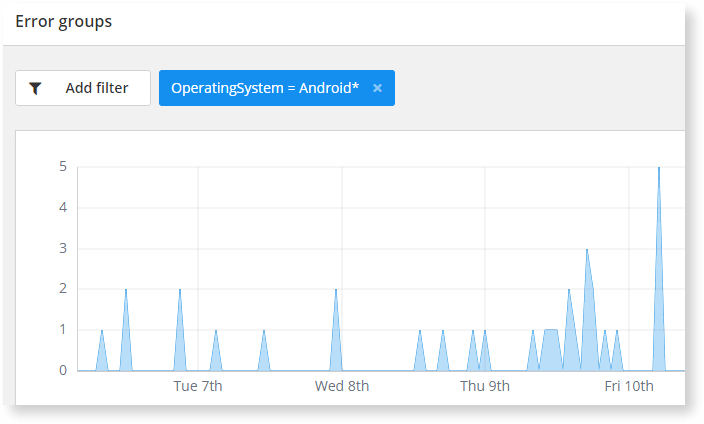The width and height of the screenshot is (704, 424).
Task: Click the Error groups panel heading
Action: (63, 21)
